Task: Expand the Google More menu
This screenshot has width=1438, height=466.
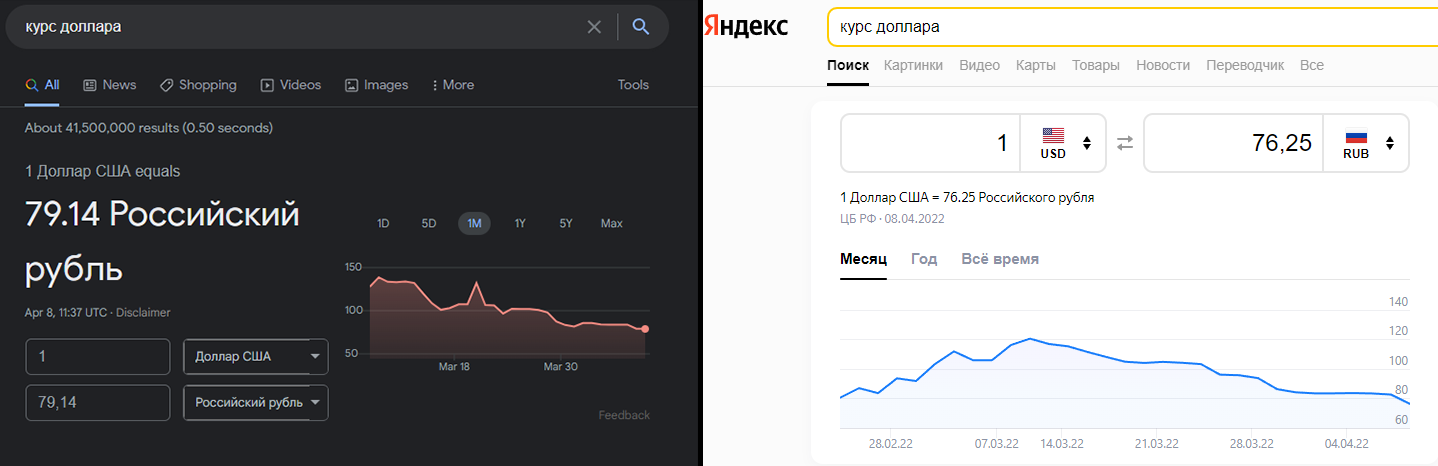Action: [453, 85]
